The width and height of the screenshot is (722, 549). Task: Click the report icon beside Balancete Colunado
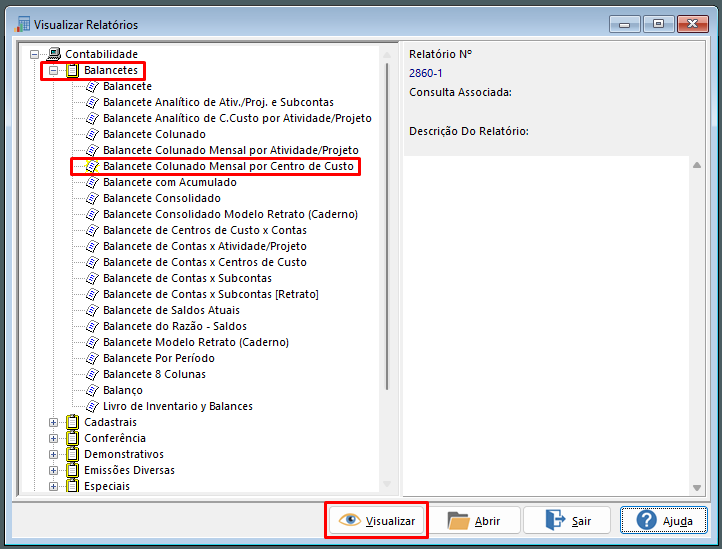coord(93,134)
